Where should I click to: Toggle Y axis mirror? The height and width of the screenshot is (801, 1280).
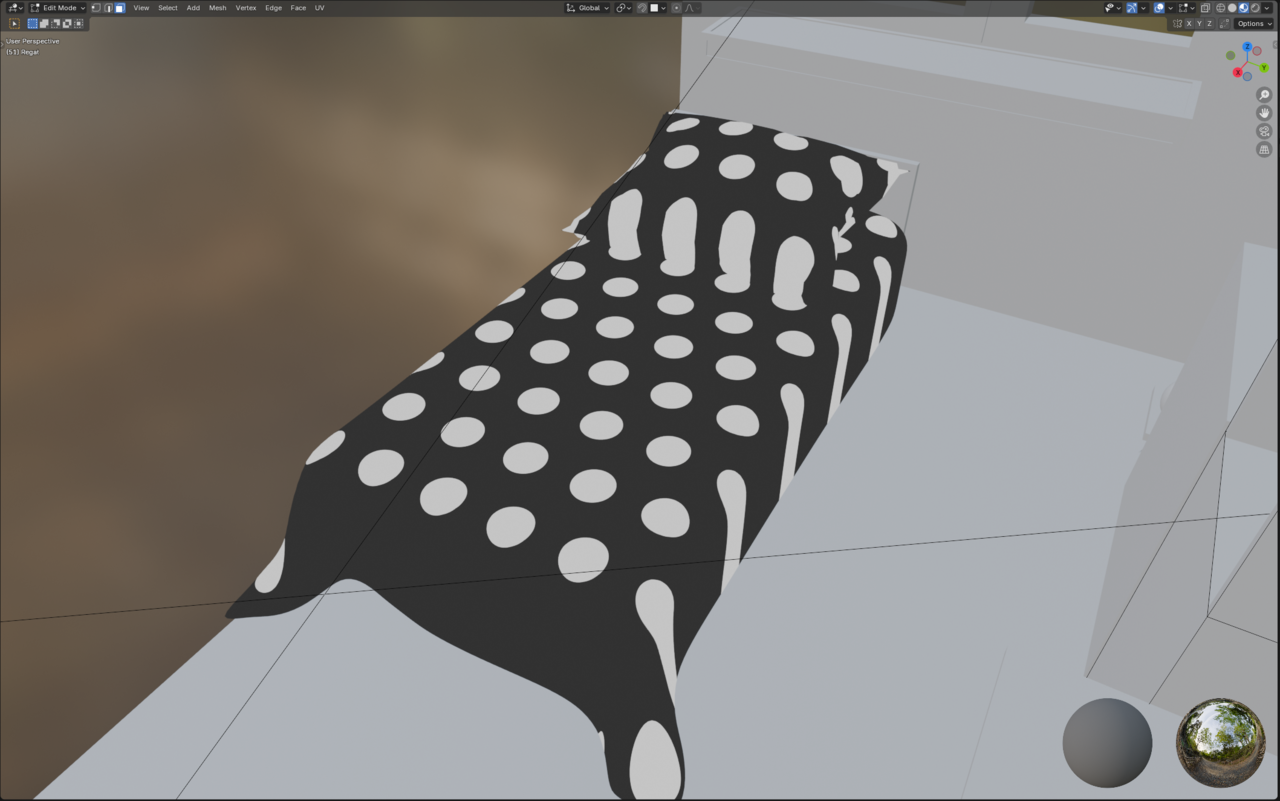1199,23
